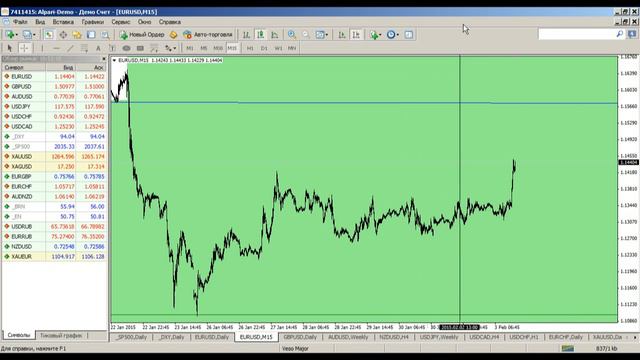Viewport: 640px width, 360px height.
Task: Open the Справка menu
Action: pos(170,22)
